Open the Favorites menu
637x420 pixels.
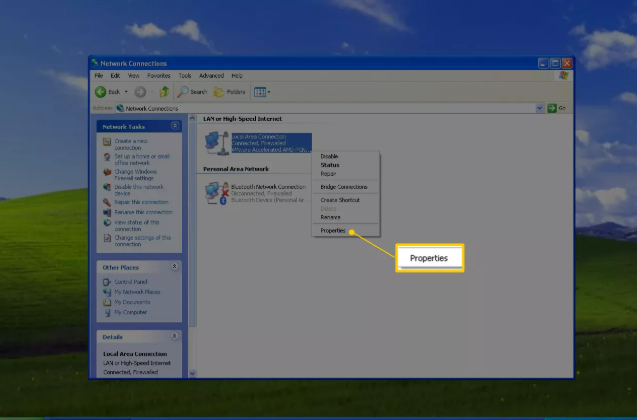[x=159, y=76]
